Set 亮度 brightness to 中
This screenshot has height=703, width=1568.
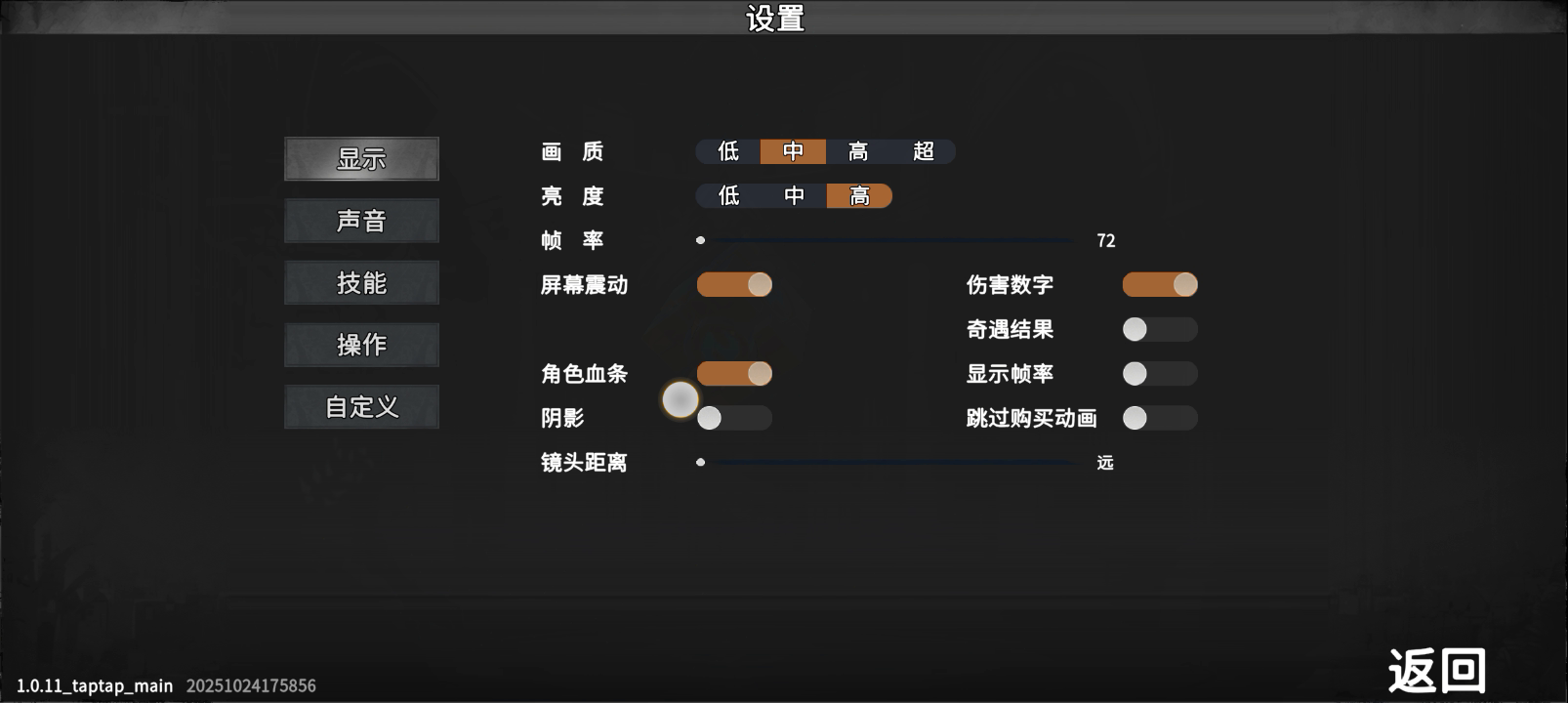coord(794,196)
